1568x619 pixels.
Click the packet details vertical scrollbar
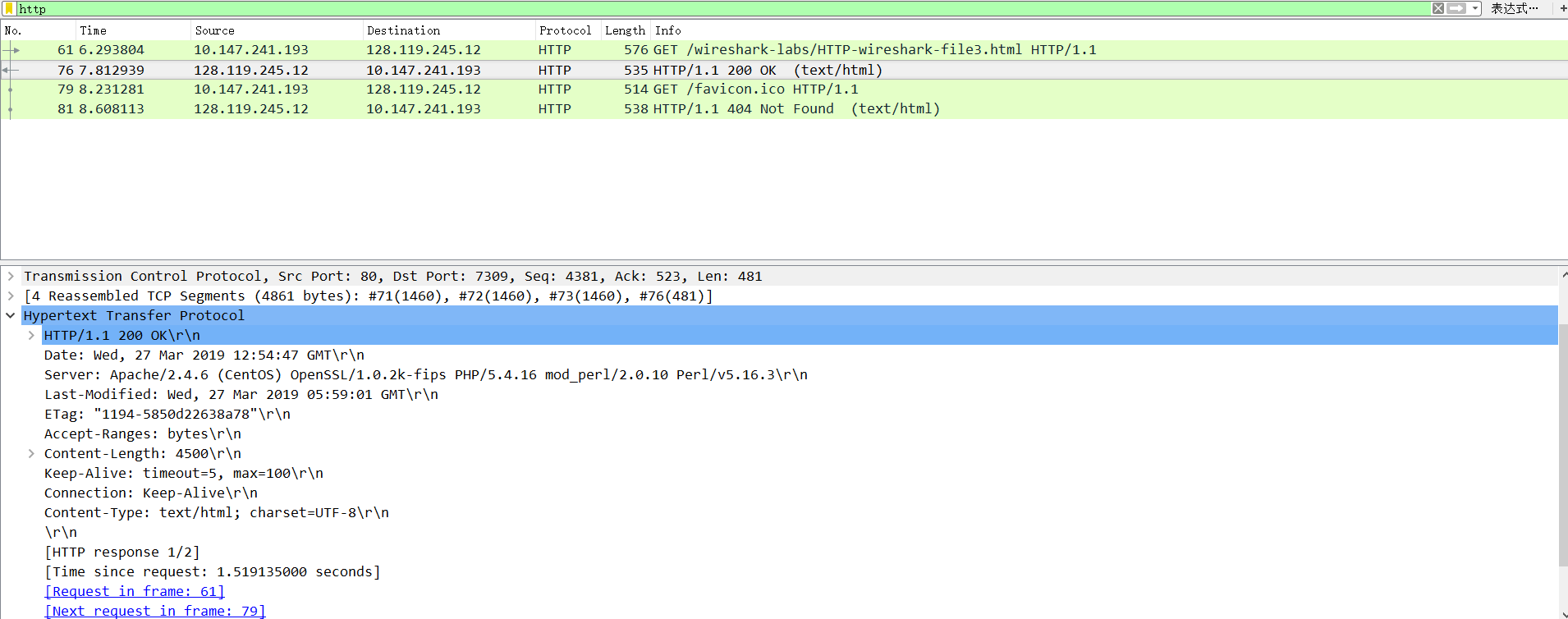tap(1563, 443)
